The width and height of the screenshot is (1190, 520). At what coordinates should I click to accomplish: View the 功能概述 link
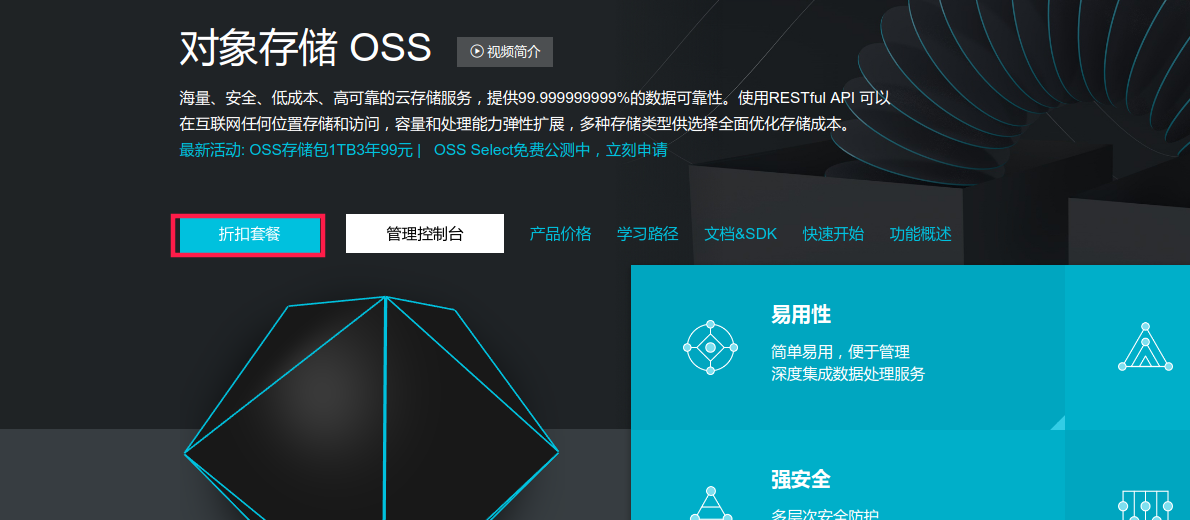pyautogui.click(x=921, y=234)
